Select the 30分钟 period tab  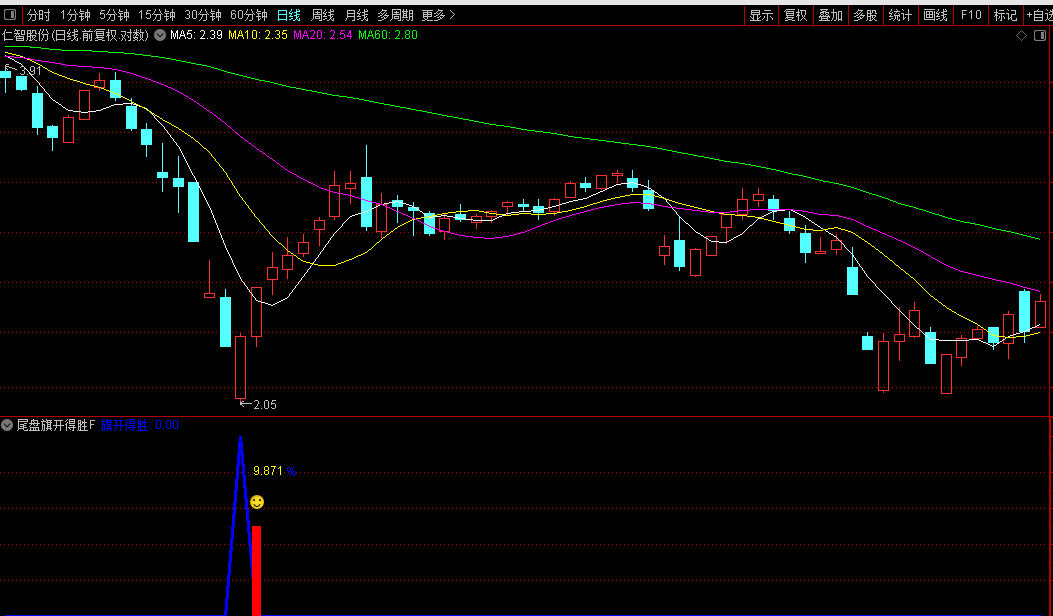(203, 15)
